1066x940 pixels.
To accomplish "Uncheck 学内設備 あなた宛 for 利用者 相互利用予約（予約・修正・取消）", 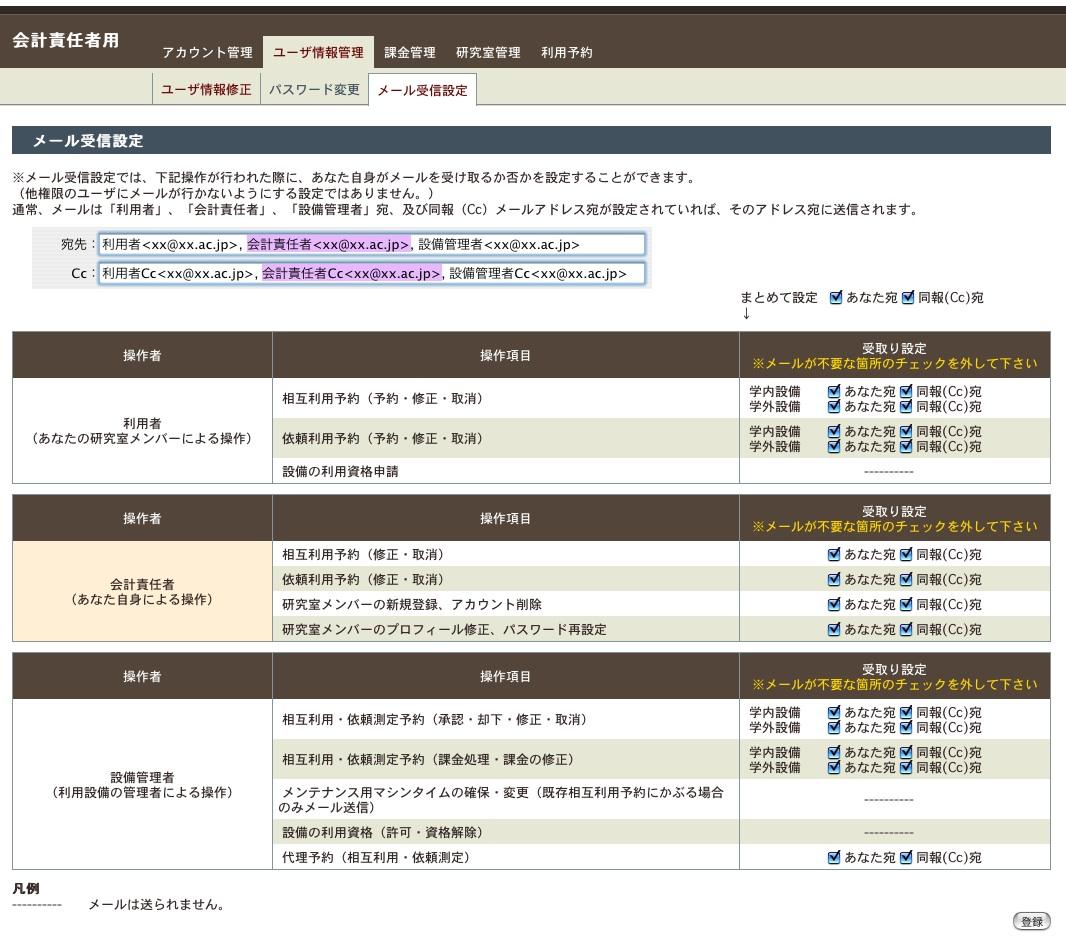I will (834, 391).
